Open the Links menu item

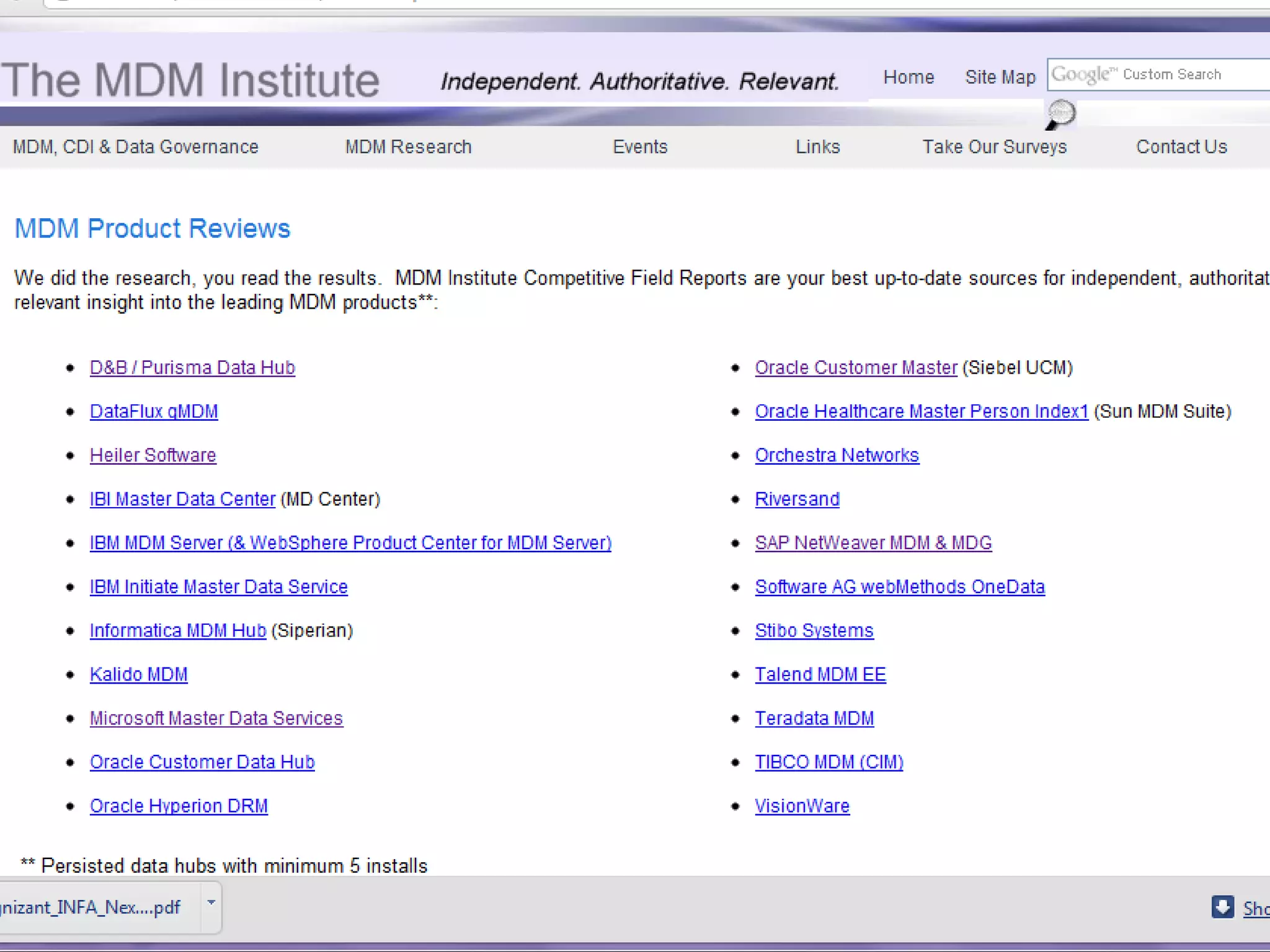click(x=817, y=147)
